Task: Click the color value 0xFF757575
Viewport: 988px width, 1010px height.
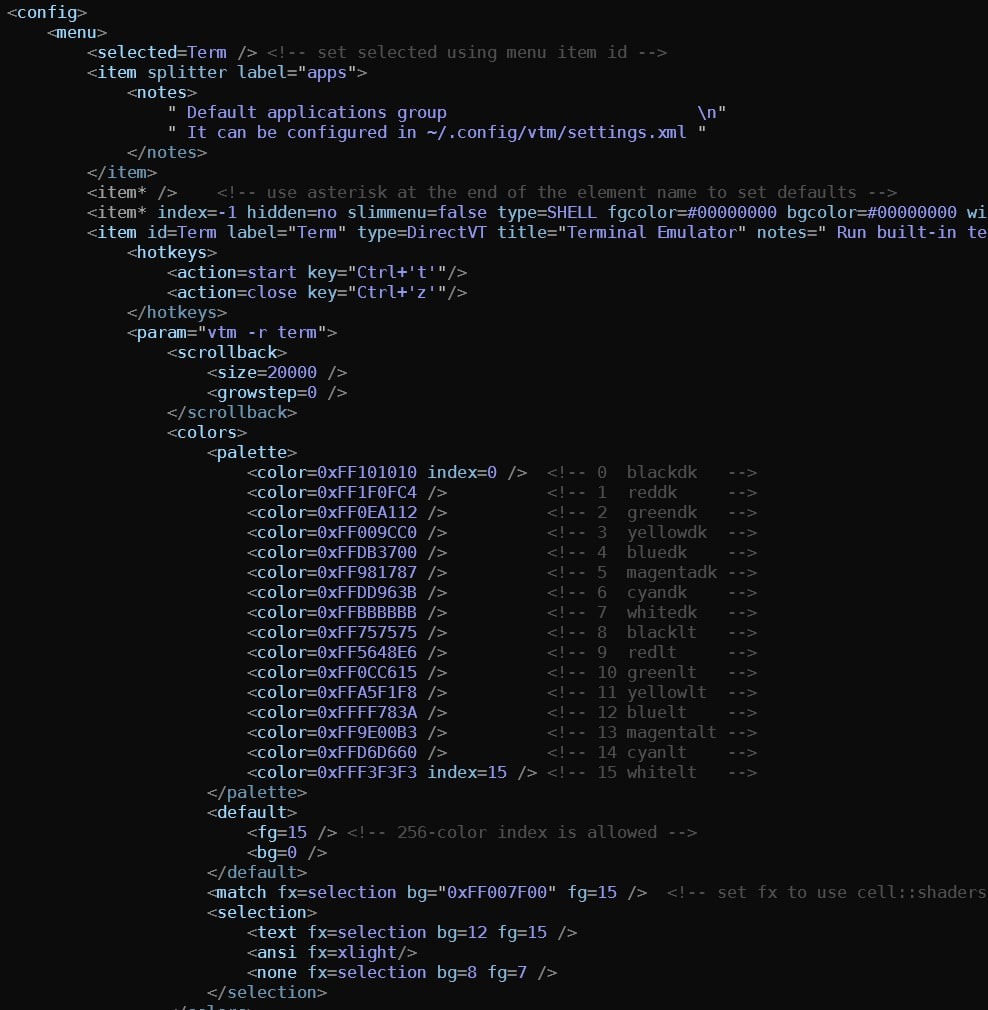Action: point(367,632)
